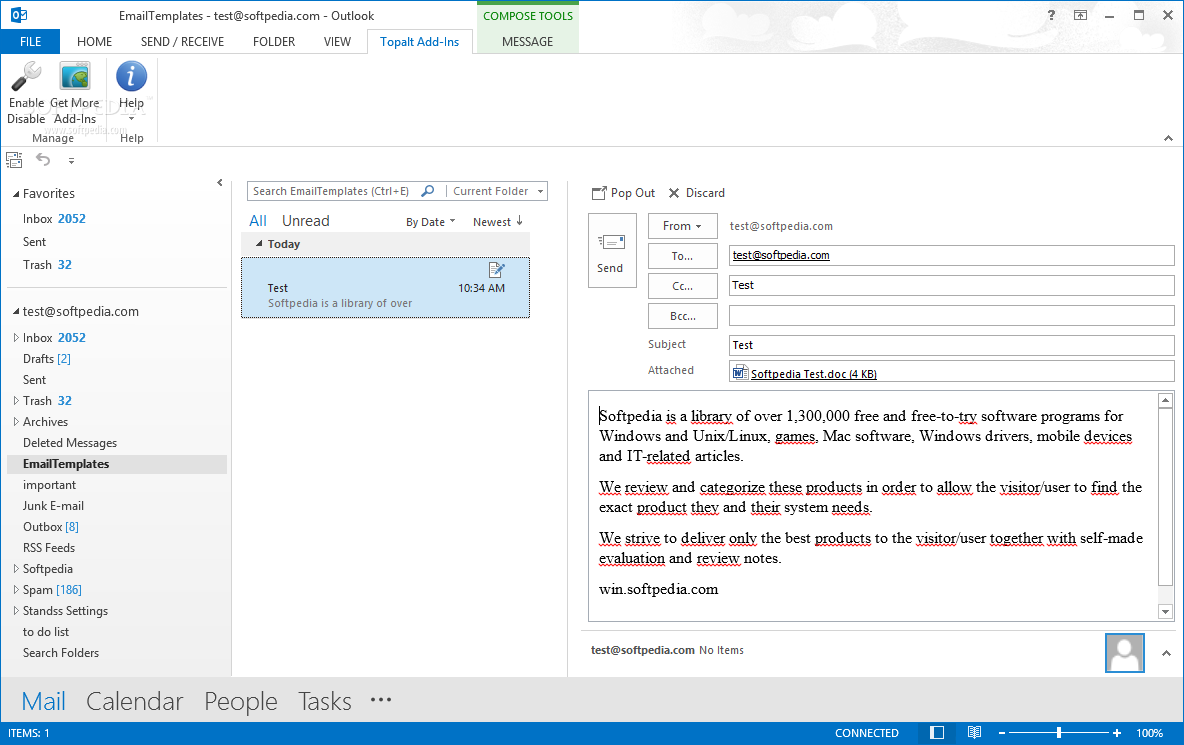Click the zoom in plus button
The height and width of the screenshot is (745, 1184).
(x=1117, y=733)
